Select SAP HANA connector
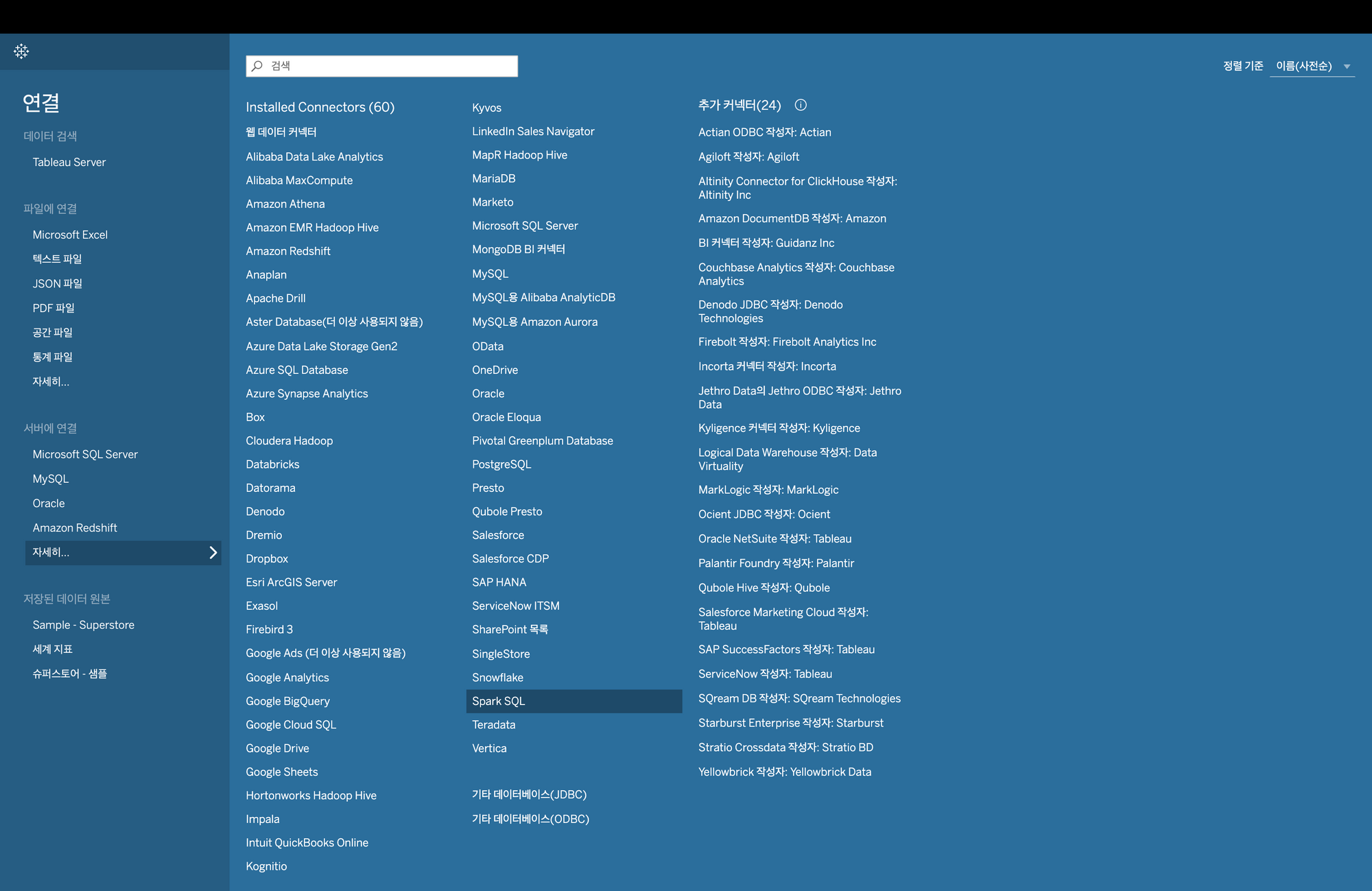Image resolution: width=1372 pixels, height=891 pixels. [x=499, y=583]
